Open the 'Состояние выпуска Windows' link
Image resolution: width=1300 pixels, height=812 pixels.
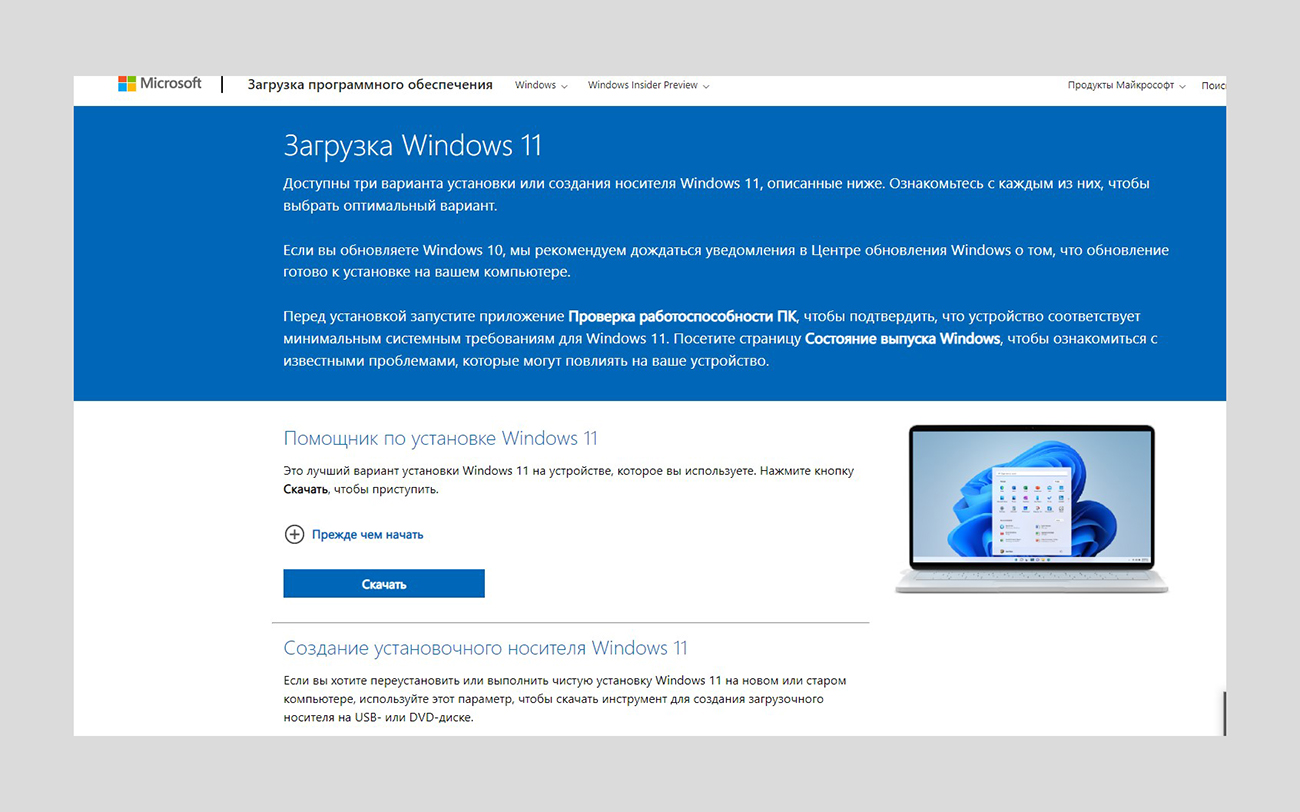pos(903,338)
